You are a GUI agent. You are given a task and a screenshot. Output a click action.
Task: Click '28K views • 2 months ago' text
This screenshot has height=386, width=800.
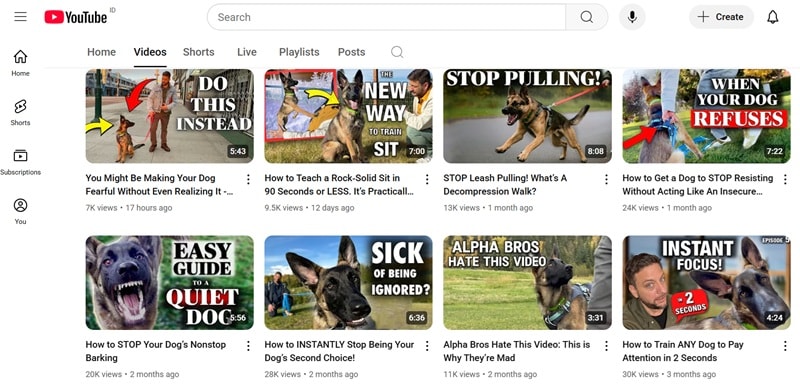(311, 374)
